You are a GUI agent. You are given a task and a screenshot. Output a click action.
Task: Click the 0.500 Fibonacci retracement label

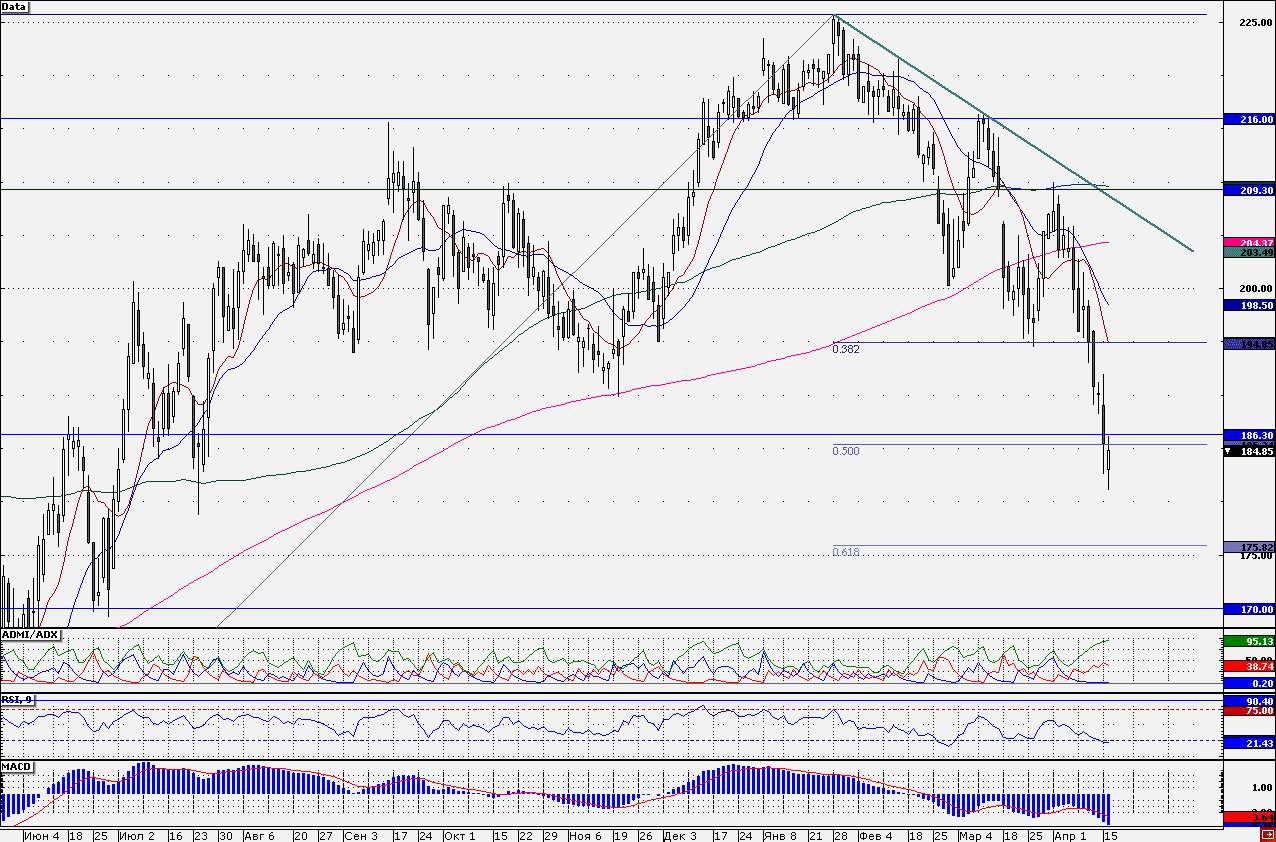(x=846, y=451)
